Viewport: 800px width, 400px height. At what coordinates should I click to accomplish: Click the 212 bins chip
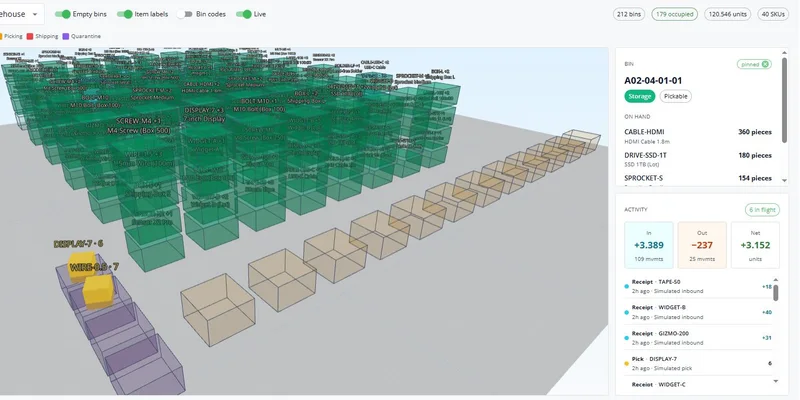(x=629, y=14)
